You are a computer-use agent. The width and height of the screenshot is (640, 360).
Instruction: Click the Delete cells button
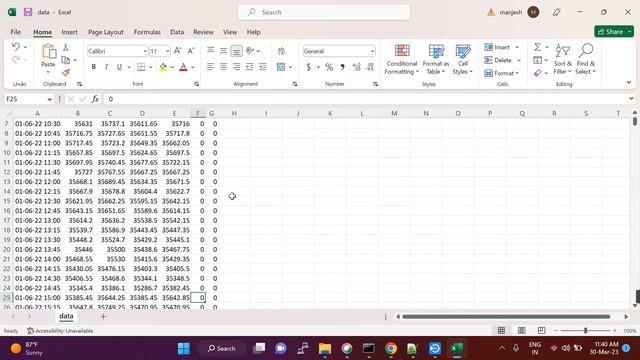coord(498,60)
